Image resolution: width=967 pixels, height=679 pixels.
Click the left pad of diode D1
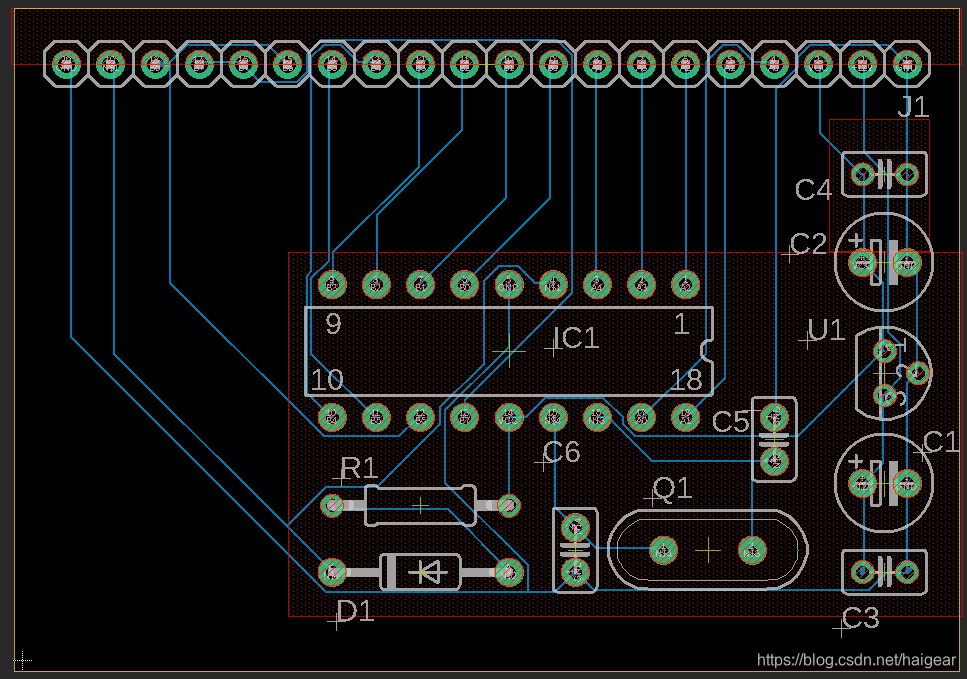point(332,572)
